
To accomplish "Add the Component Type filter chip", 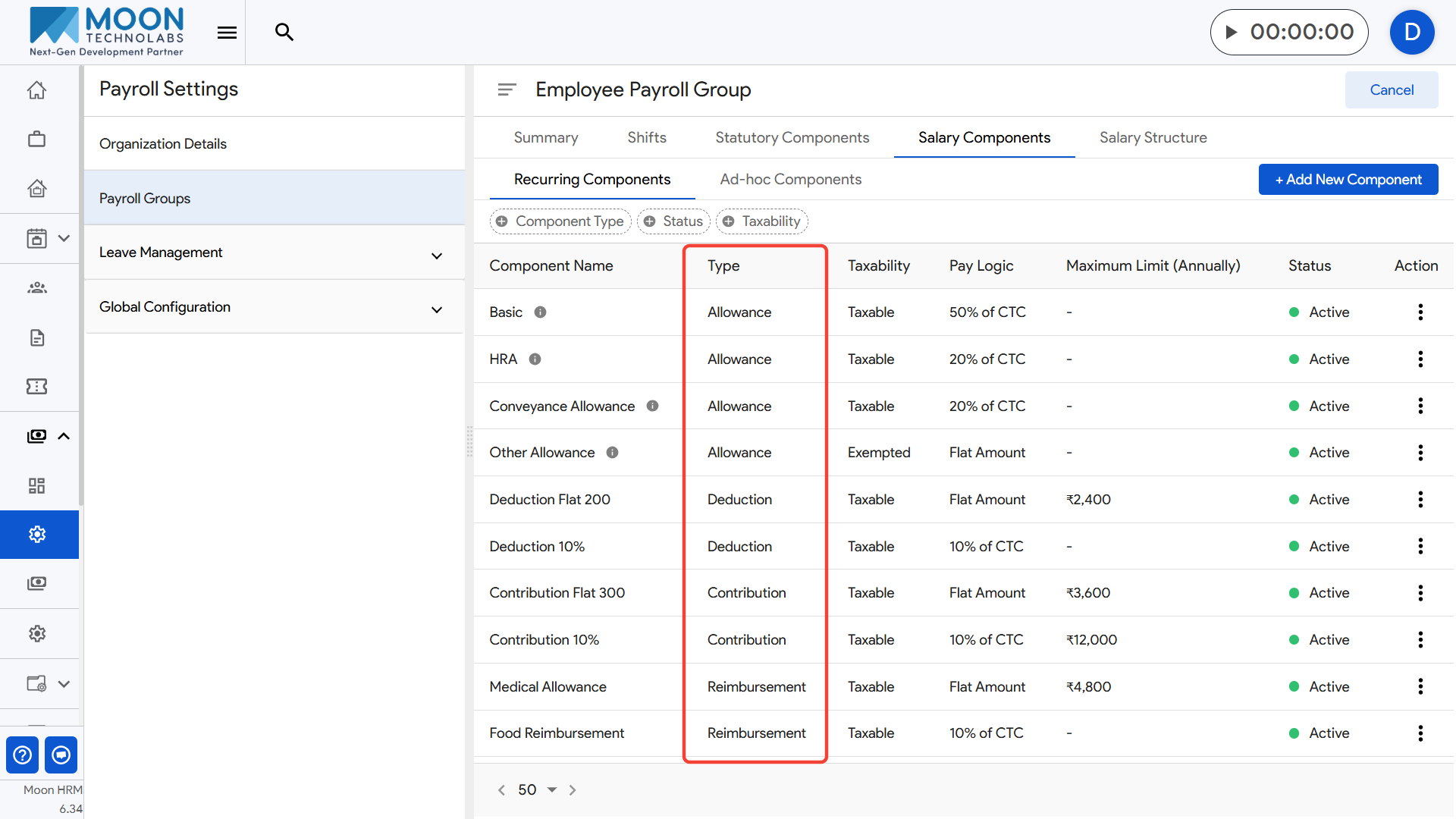I will (560, 221).
